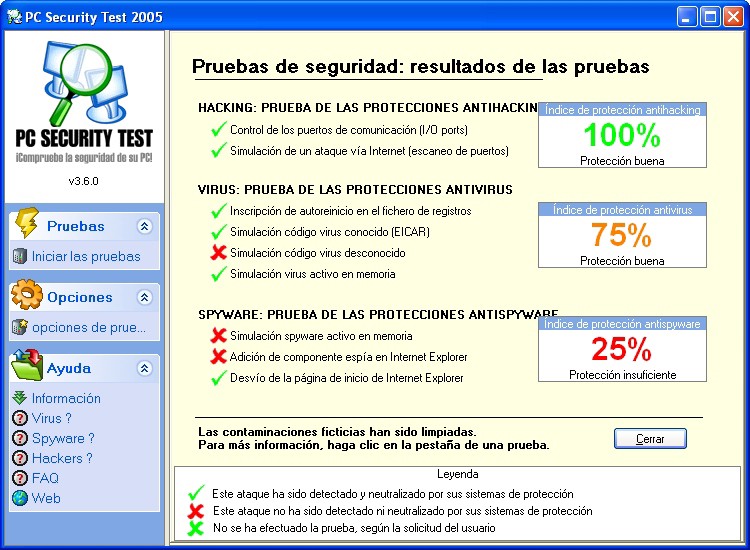Click the SPYWARE: PRUEBA DE LAS PROTECCIONES heading
Image resolution: width=750 pixels, height=550 pixels.
378,314
